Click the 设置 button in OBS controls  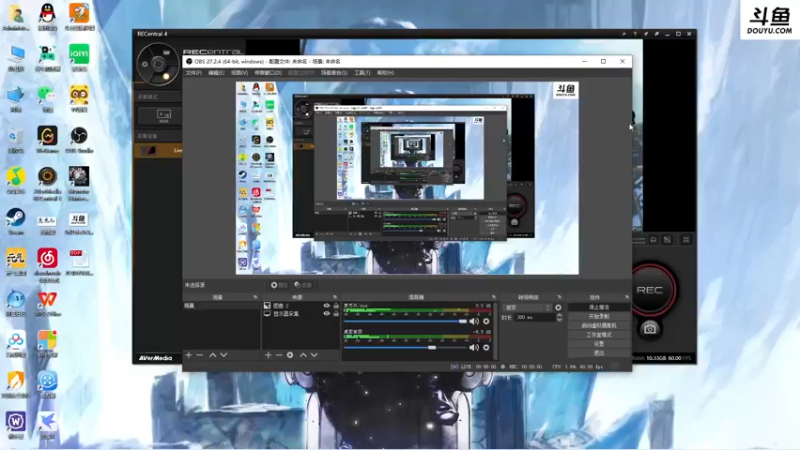[599, 344]
